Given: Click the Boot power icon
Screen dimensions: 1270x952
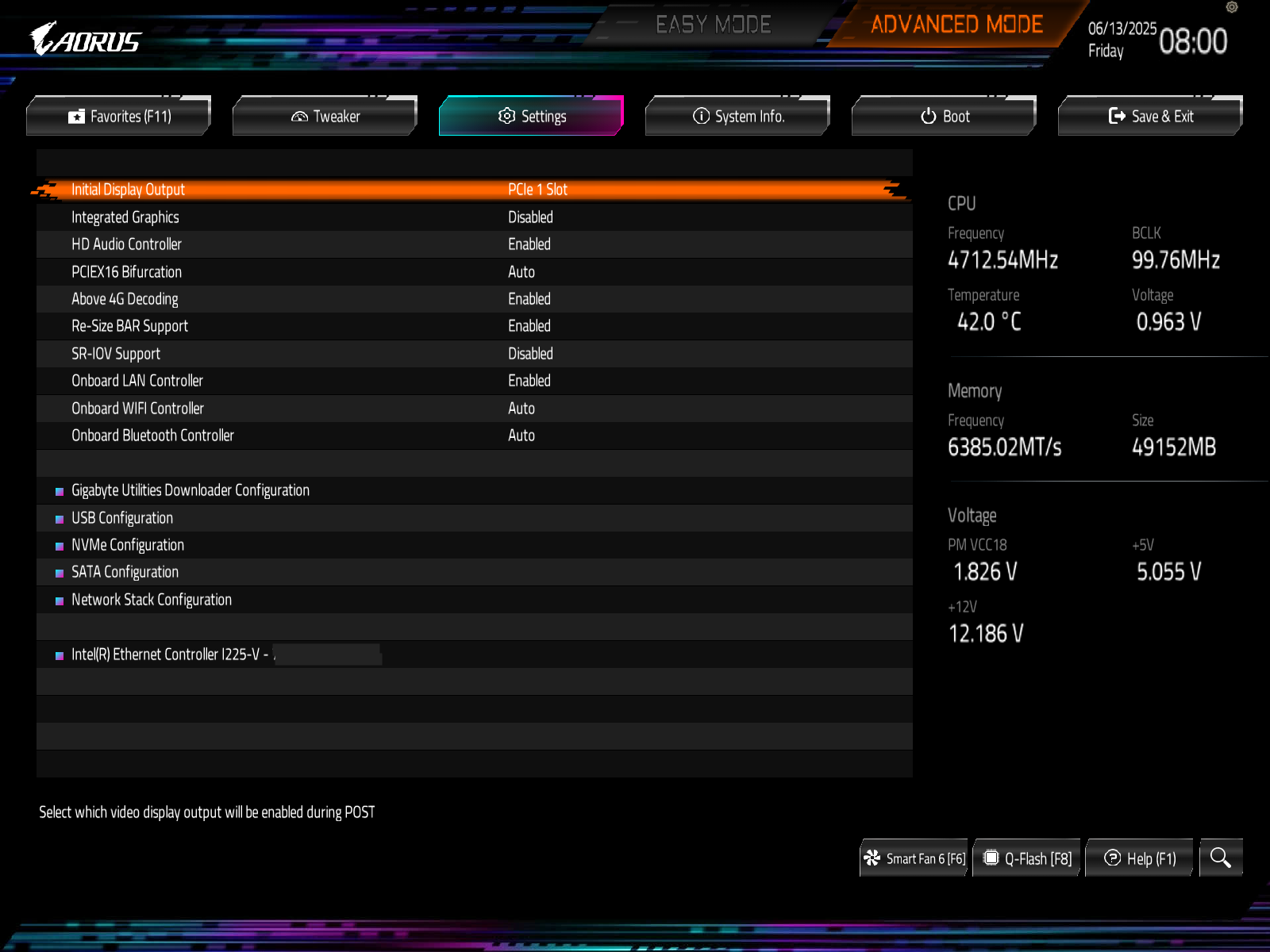Looking at the screenshot, I should [929, 116].
